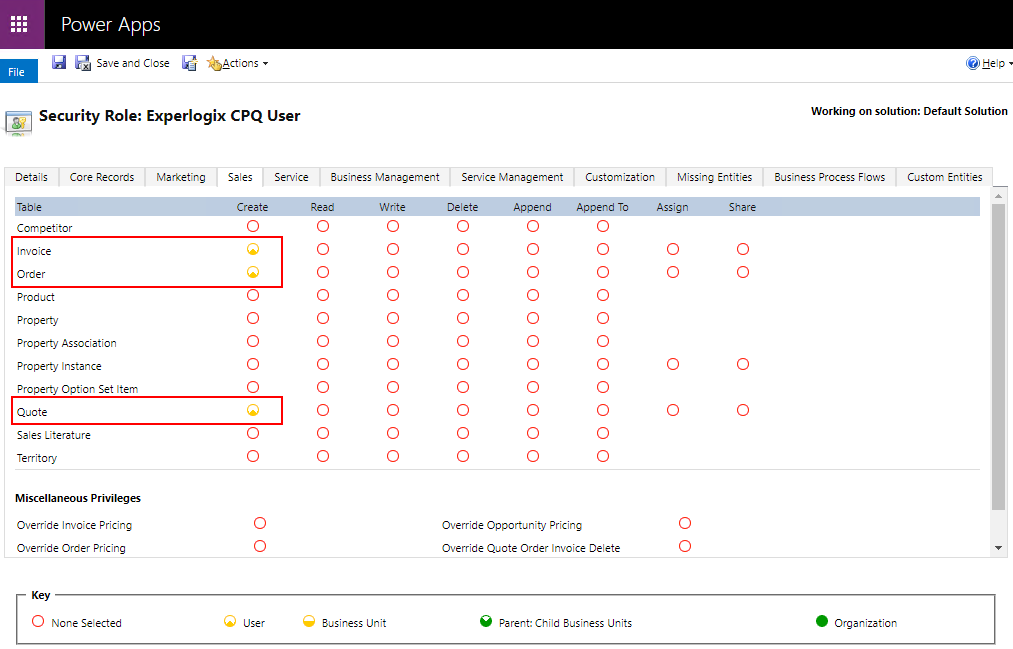Image resolution: width=1013 pixels, height=649 pixels.
Task: Toggle Override Invoice Pricing privilege
Action: tap(260, 523)
